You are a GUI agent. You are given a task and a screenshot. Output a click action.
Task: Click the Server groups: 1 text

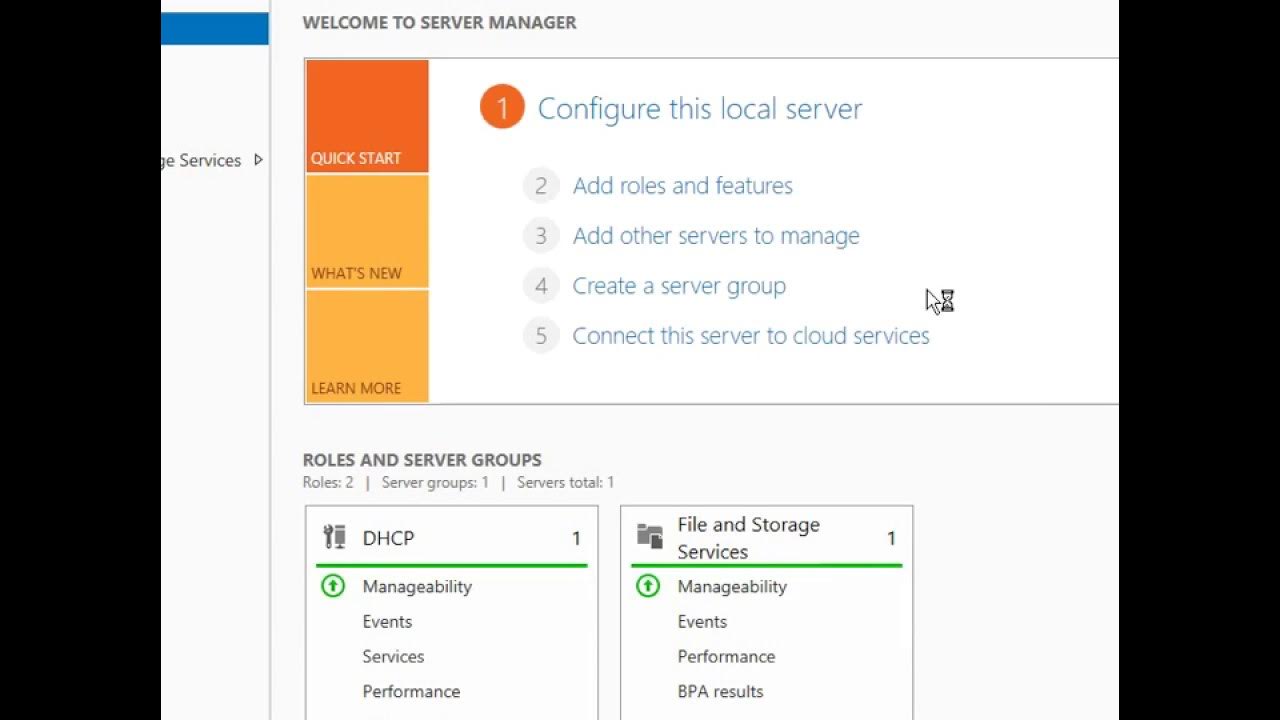(x=435, y=483)
